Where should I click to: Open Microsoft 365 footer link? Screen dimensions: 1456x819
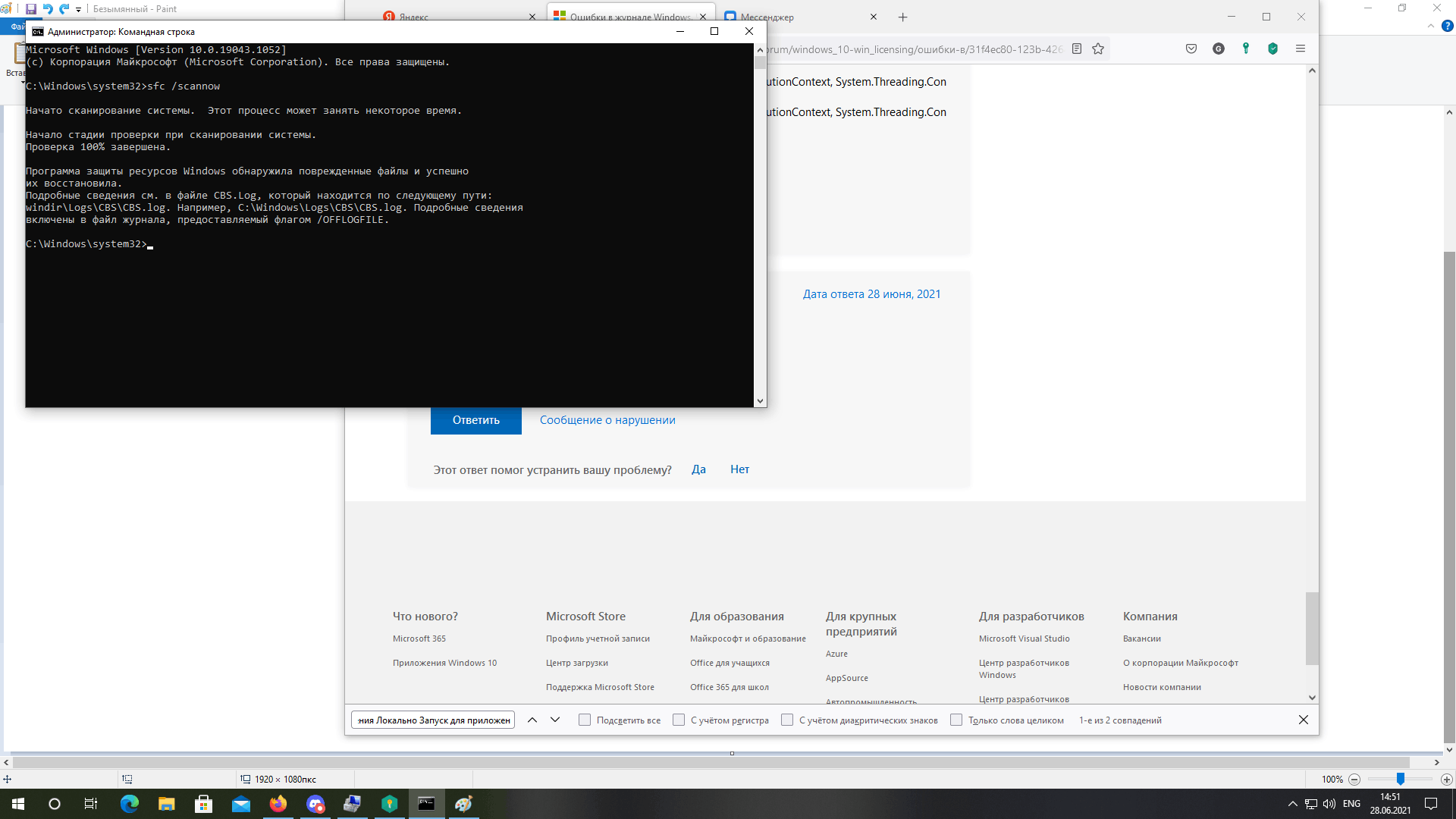click(x=419, y=639)
